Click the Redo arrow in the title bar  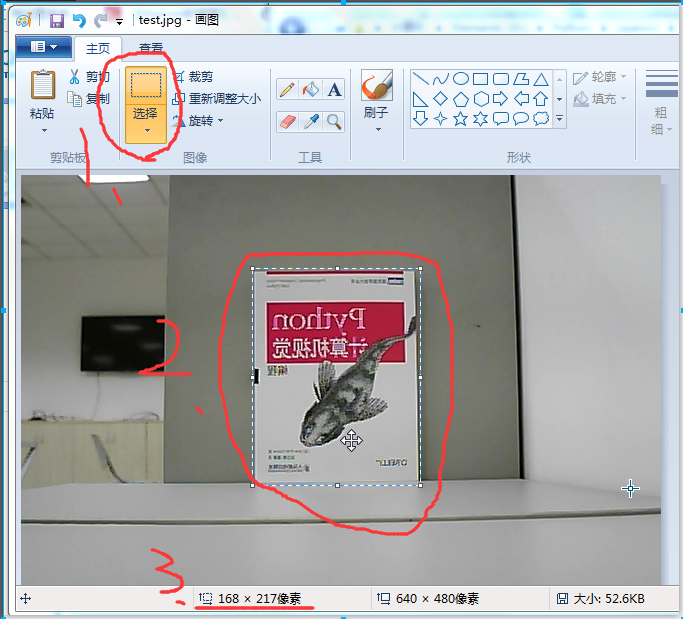coord(101,20)
